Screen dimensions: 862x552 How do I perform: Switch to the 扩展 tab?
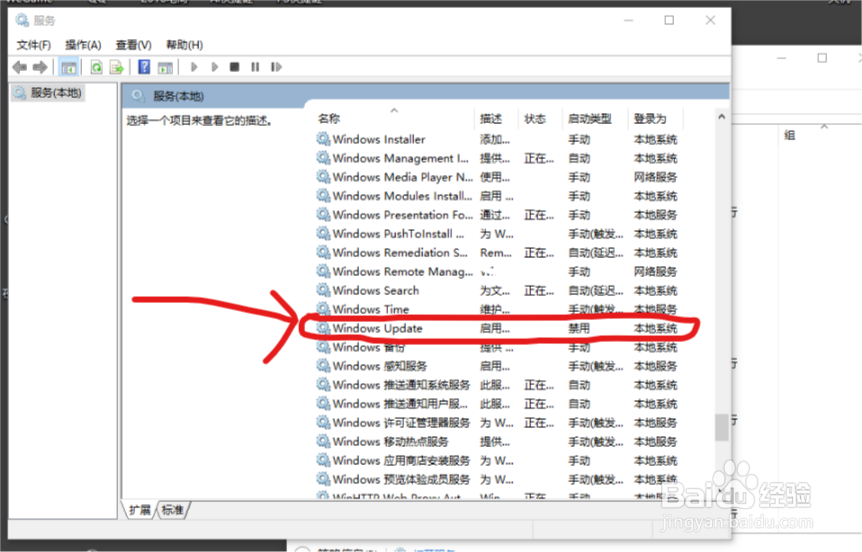[x=139, y=510]
